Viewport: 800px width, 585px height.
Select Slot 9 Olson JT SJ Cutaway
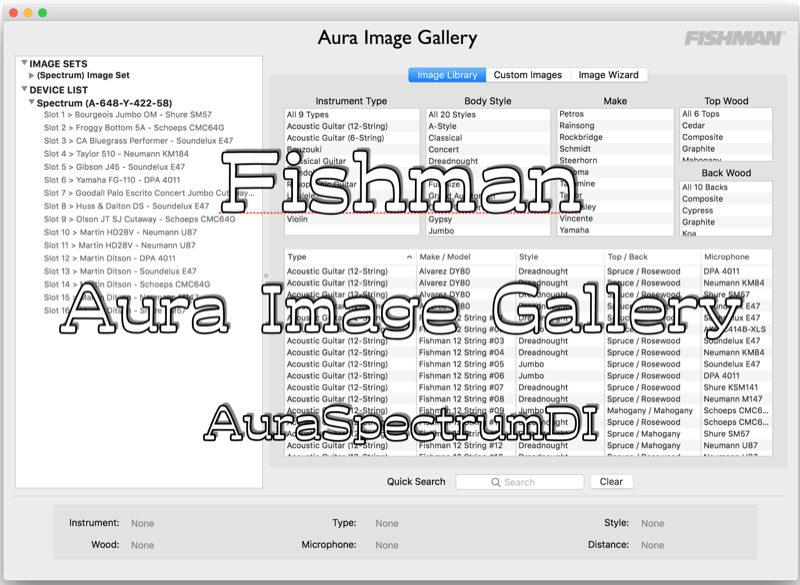(x=139, y=219)
